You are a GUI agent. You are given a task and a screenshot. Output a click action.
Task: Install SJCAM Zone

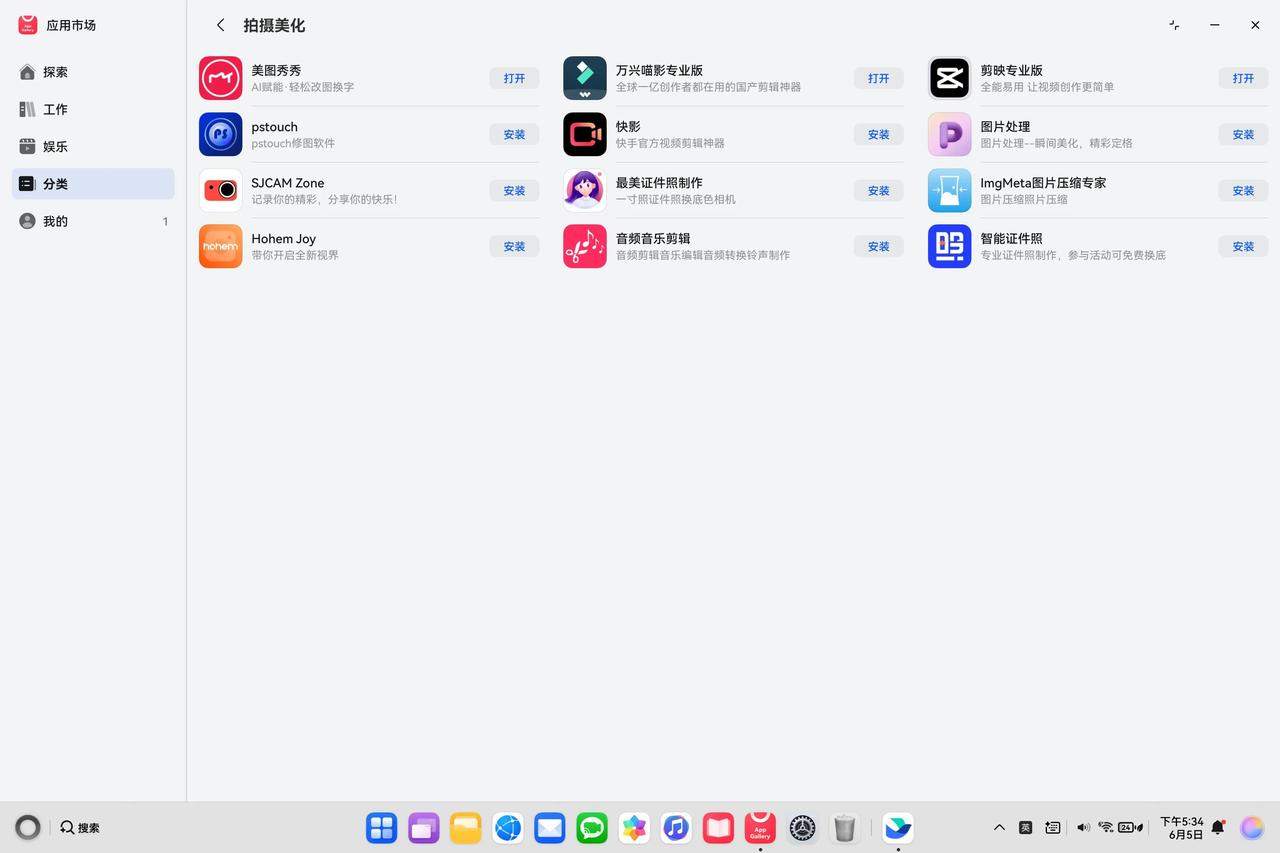[514, 190]
